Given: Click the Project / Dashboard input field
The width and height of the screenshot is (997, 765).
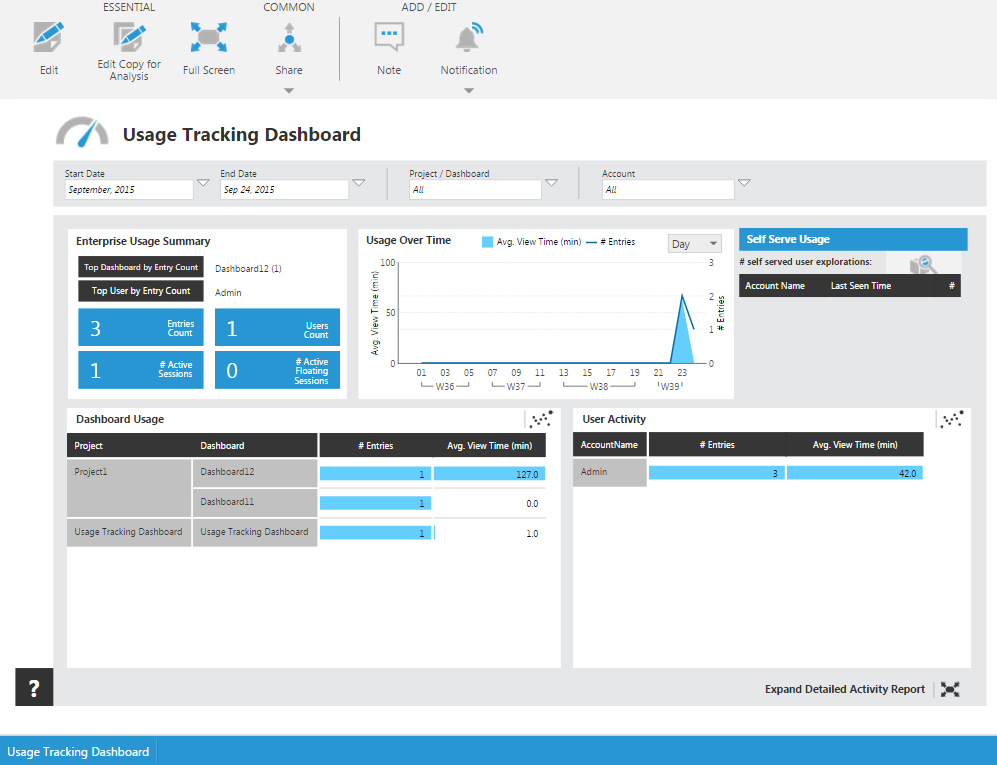Looking at the screenshot, I should pyautogui.click(x=475, y=190).
